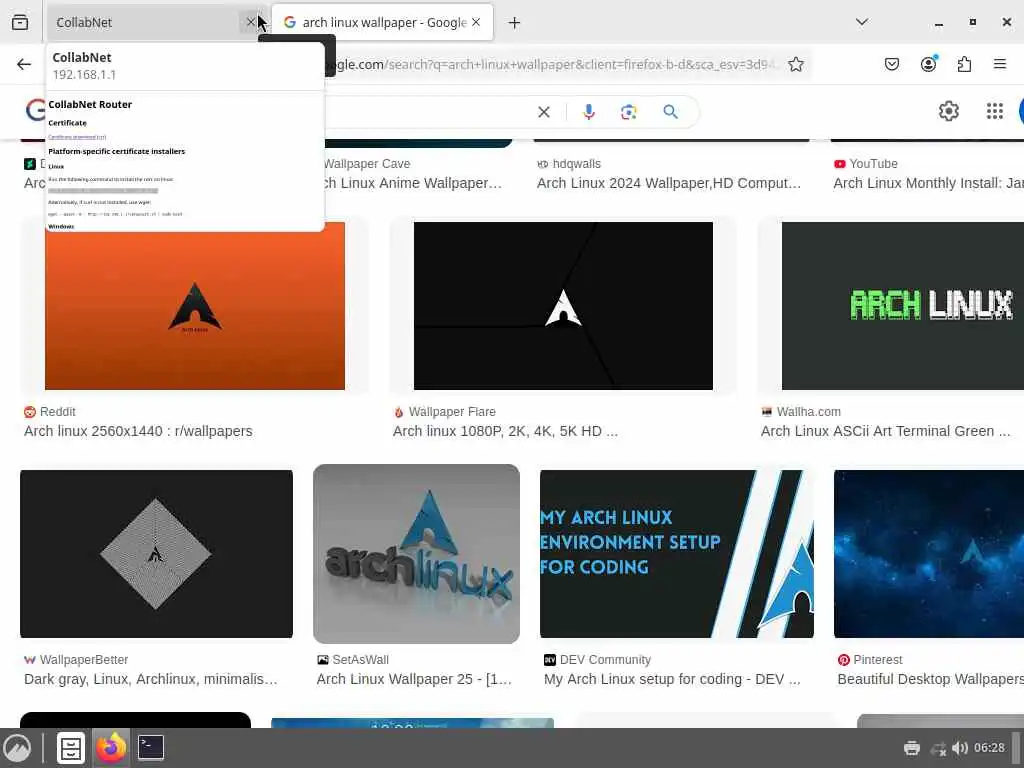This screenshot has height=768, width=1024.
Task: Open the Pinterest blue nebula thumbnail
Action: tap(929, 554)
